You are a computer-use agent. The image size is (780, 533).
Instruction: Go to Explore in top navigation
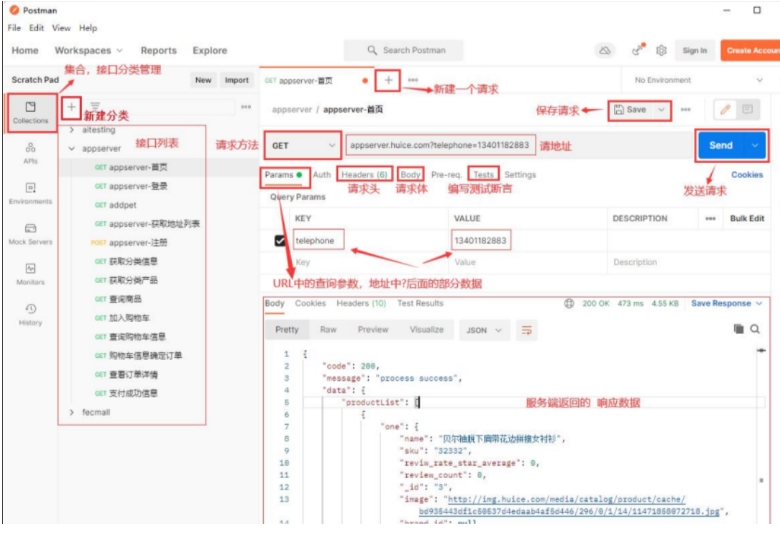click(x=209, y=50)
